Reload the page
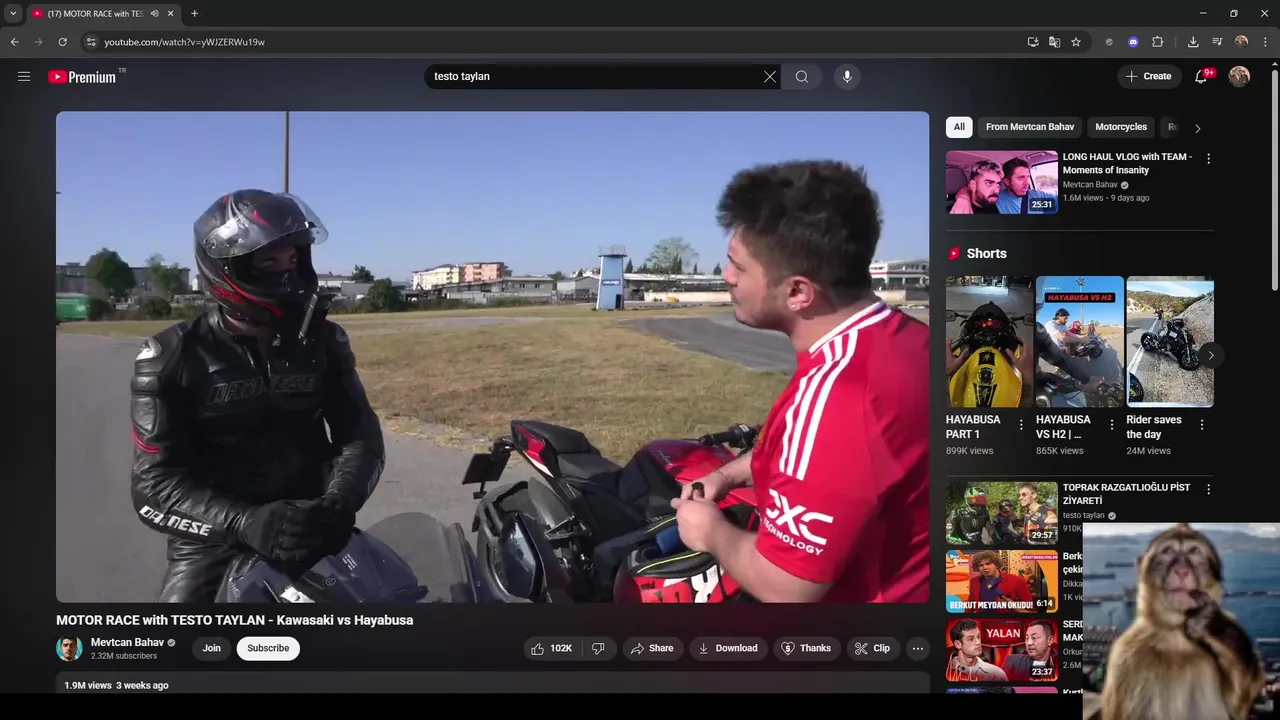This screenshot has height=720, width=1280. point(62,42)
